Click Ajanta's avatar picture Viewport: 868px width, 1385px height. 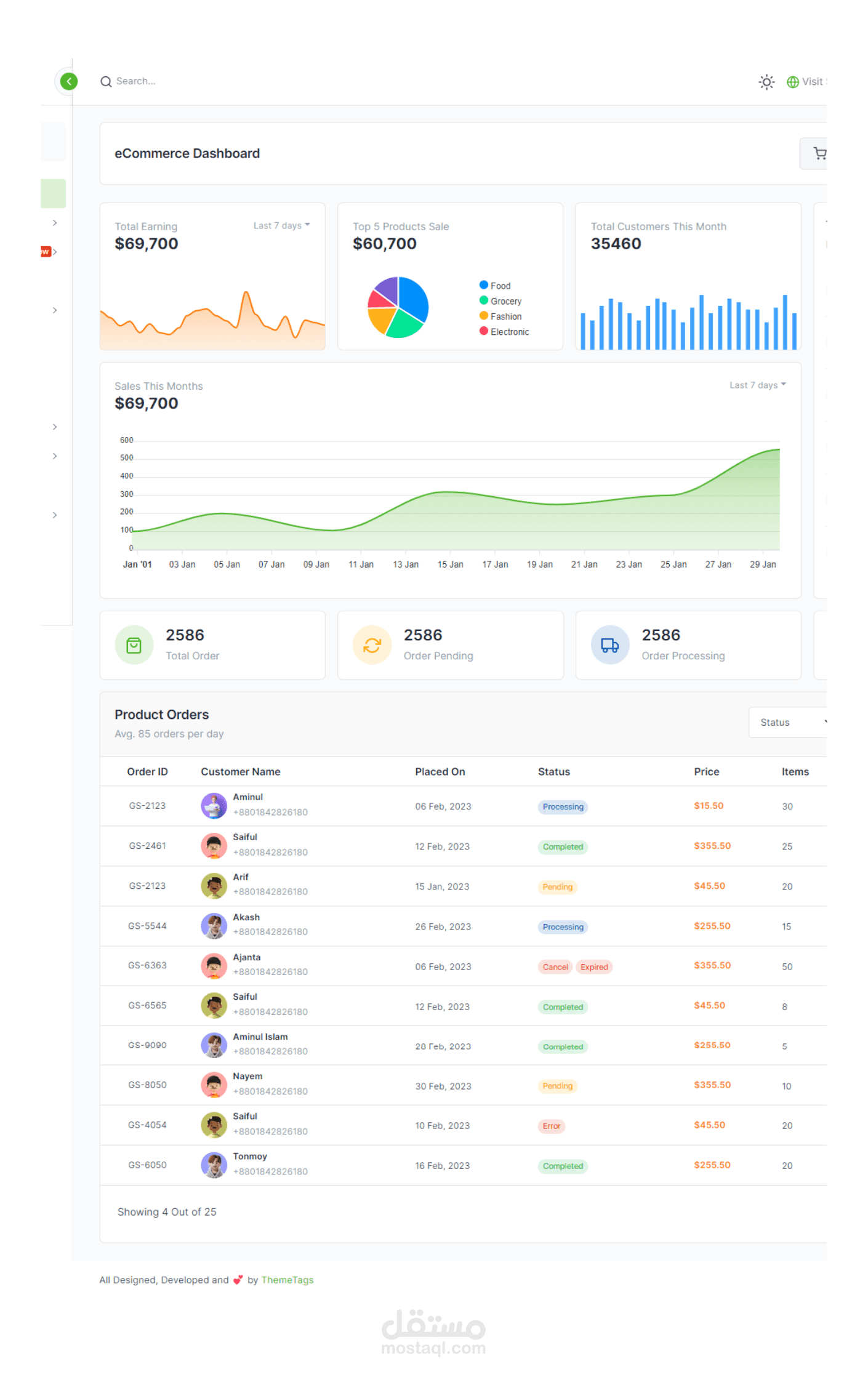coord(214,966)
